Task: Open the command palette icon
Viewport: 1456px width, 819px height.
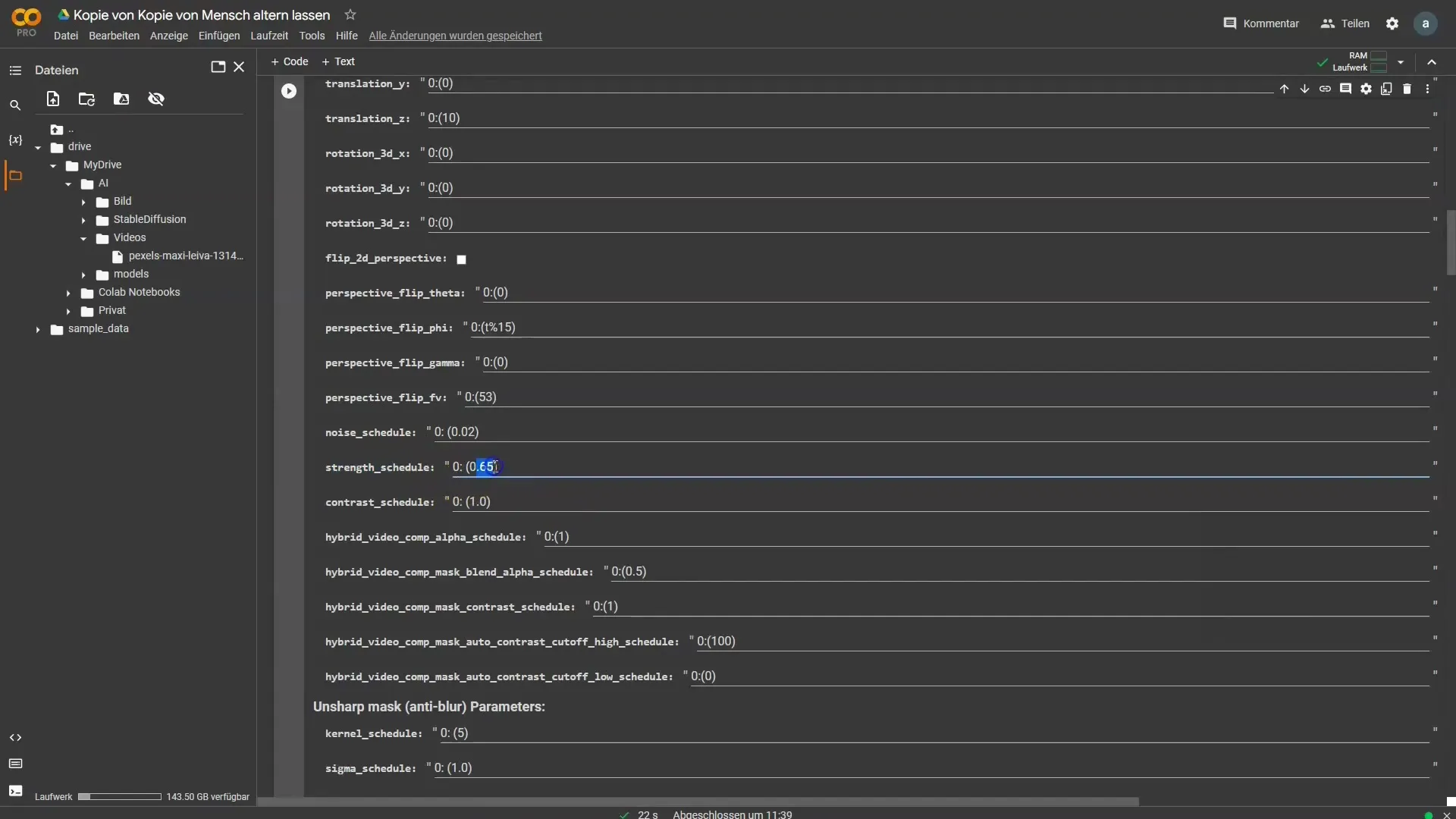Action: pos(15,764)
